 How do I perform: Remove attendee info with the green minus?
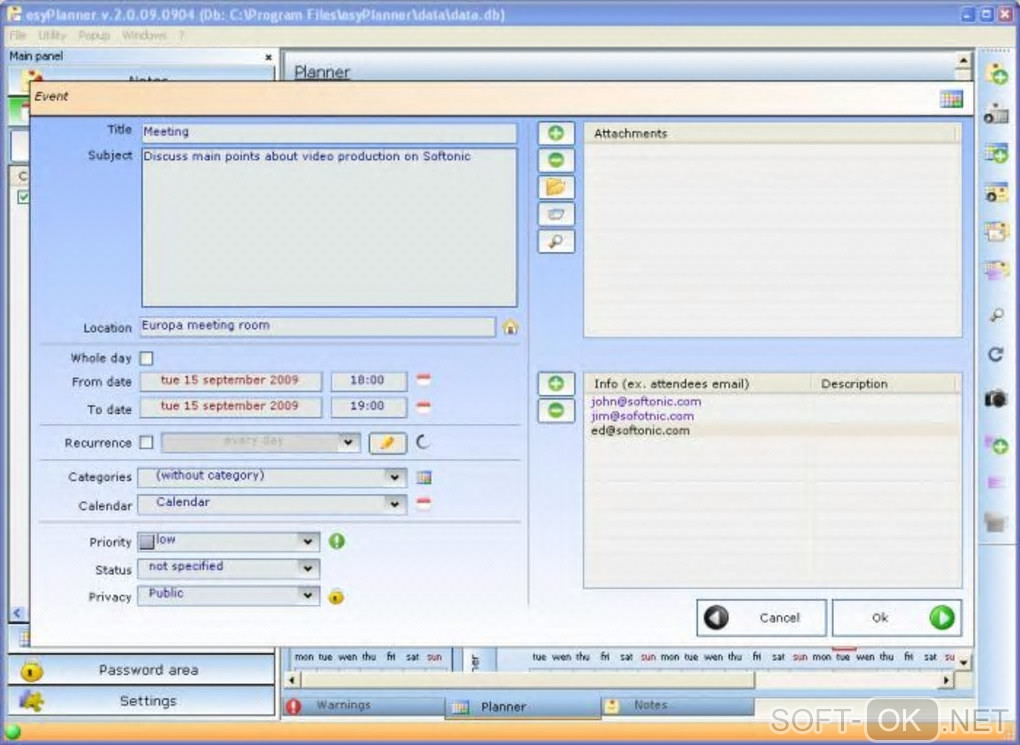(x=556, y=411)
